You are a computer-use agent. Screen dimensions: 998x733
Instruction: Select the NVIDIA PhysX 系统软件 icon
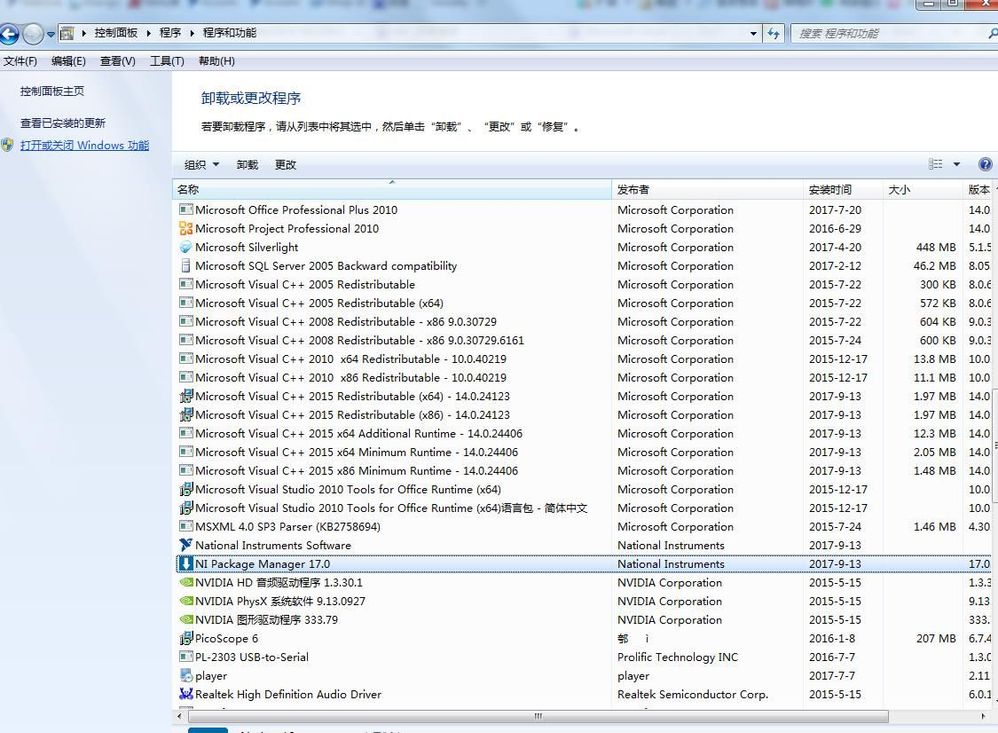(186, 601)
